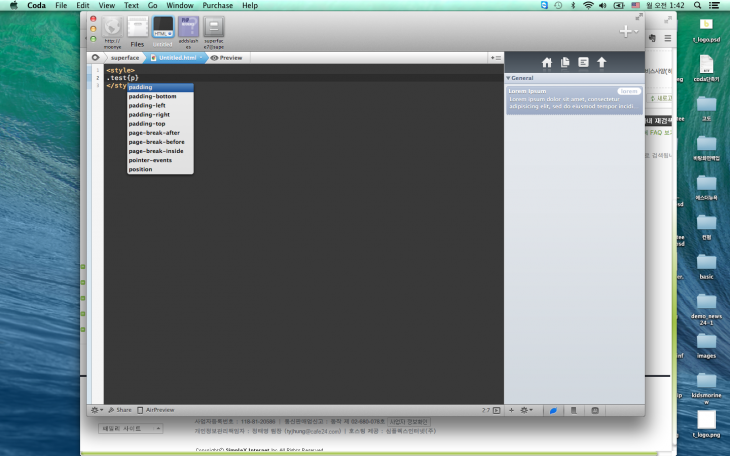Click the split editor plus-lines icon
730x456 pixels.
(495, 58)
